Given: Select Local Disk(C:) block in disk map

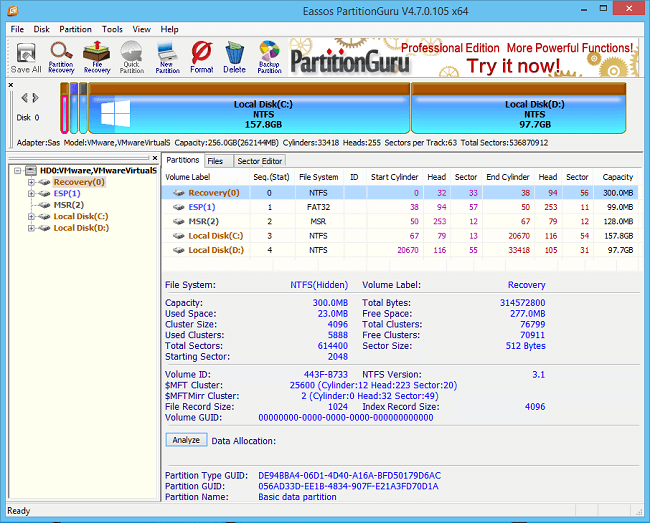Looking at the screenshot, I should (x=249, y=109).
